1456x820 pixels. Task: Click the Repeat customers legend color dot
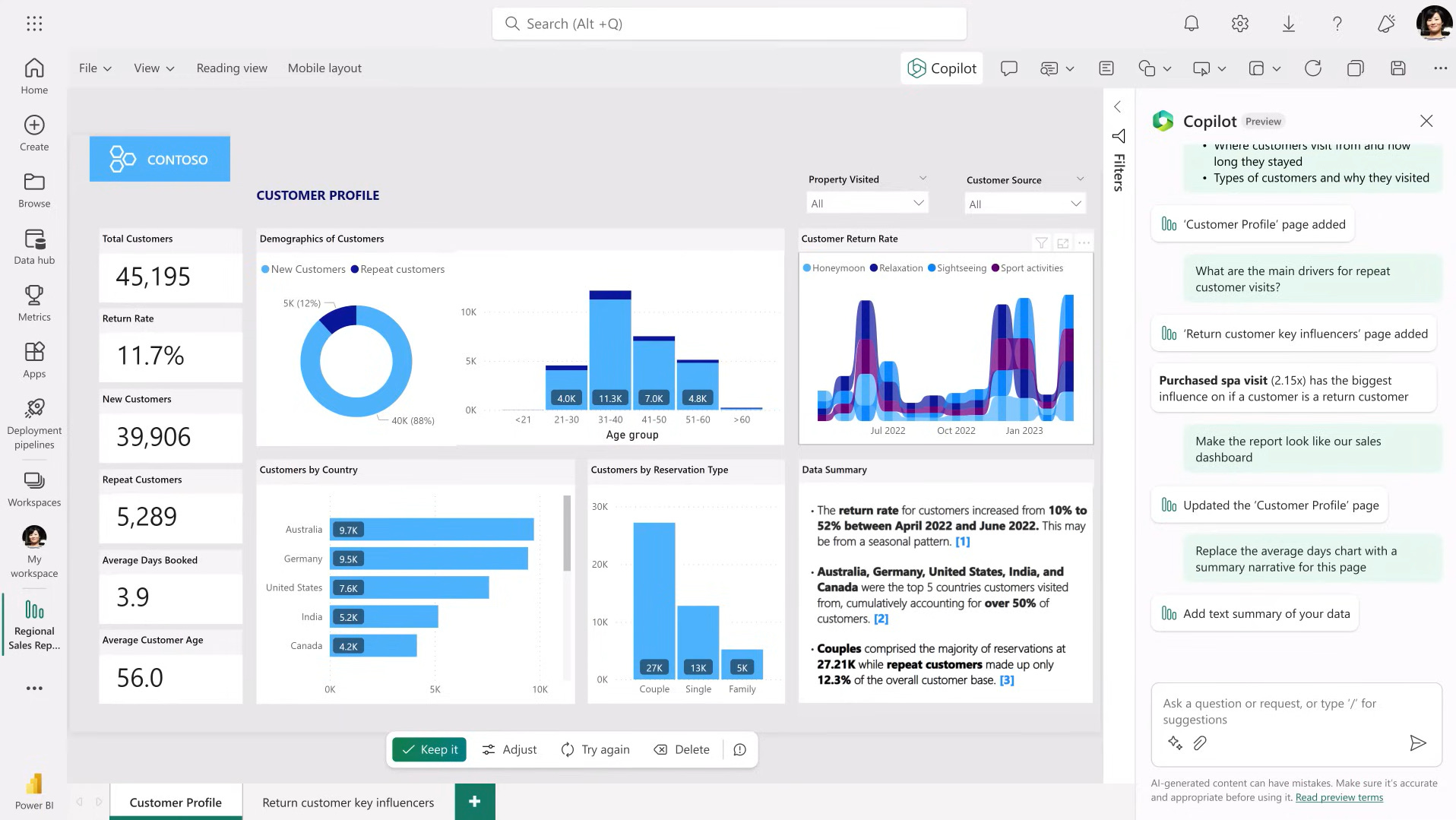click(355, 269)
